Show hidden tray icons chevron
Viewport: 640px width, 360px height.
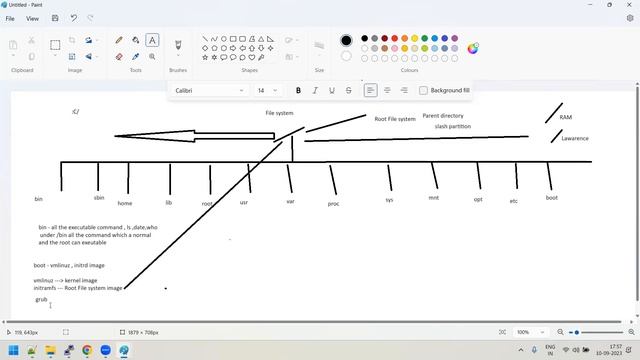click(521, 350)
